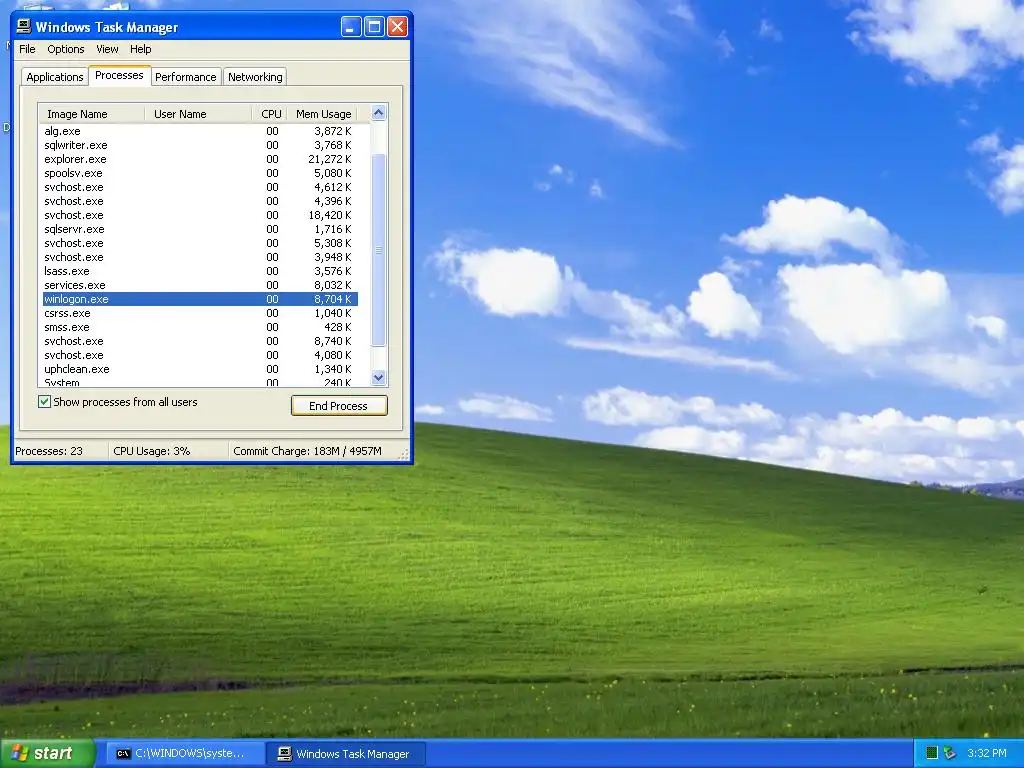The width and height of the screenshot is (1024, 768).
Task: Sort by Mem Usage column header
Action: click(x=323, y=114)
